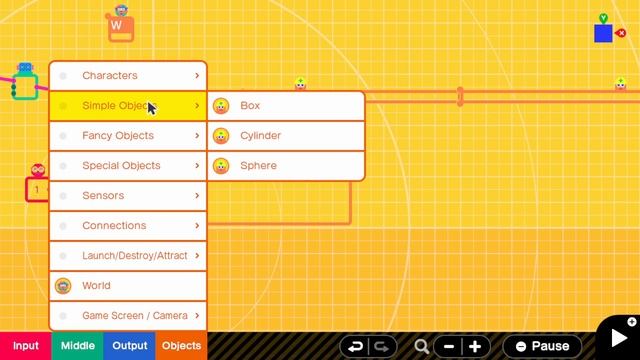Click the bullet dot beside Sensors
Viewport: 640px width, 360px height.
63,196
